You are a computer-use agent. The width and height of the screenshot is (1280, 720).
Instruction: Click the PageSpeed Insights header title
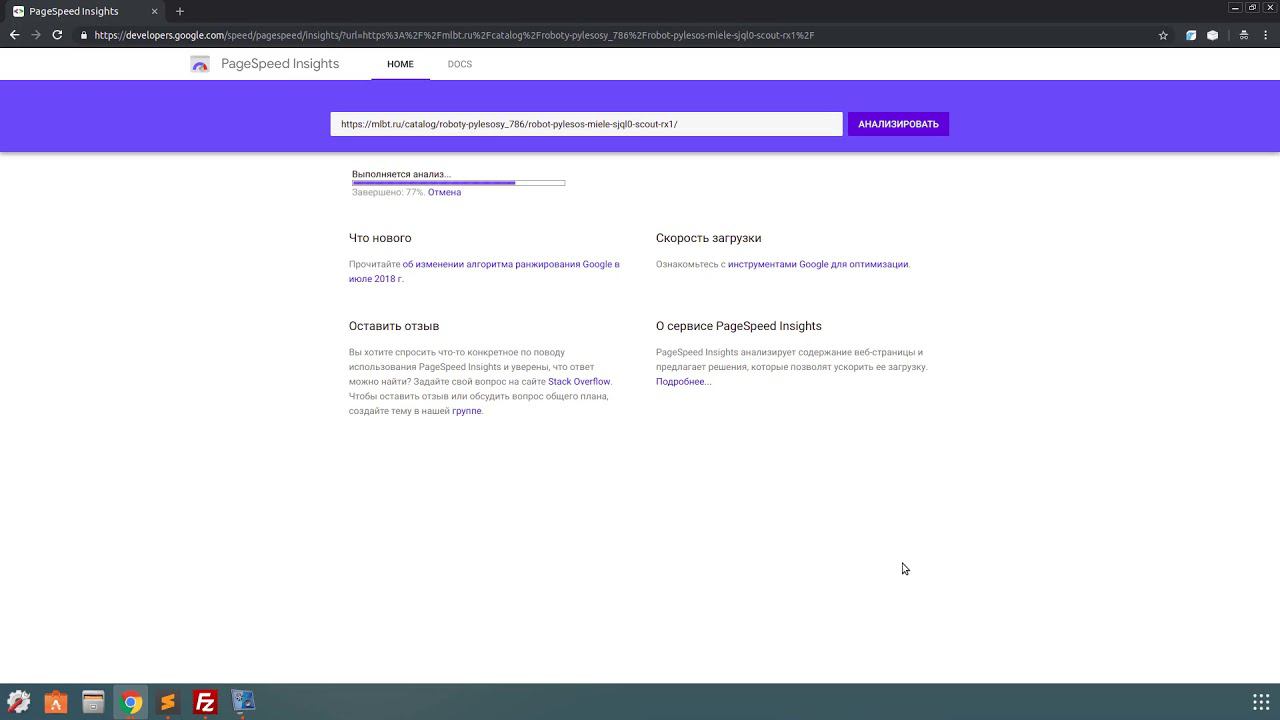pos(280,64)
